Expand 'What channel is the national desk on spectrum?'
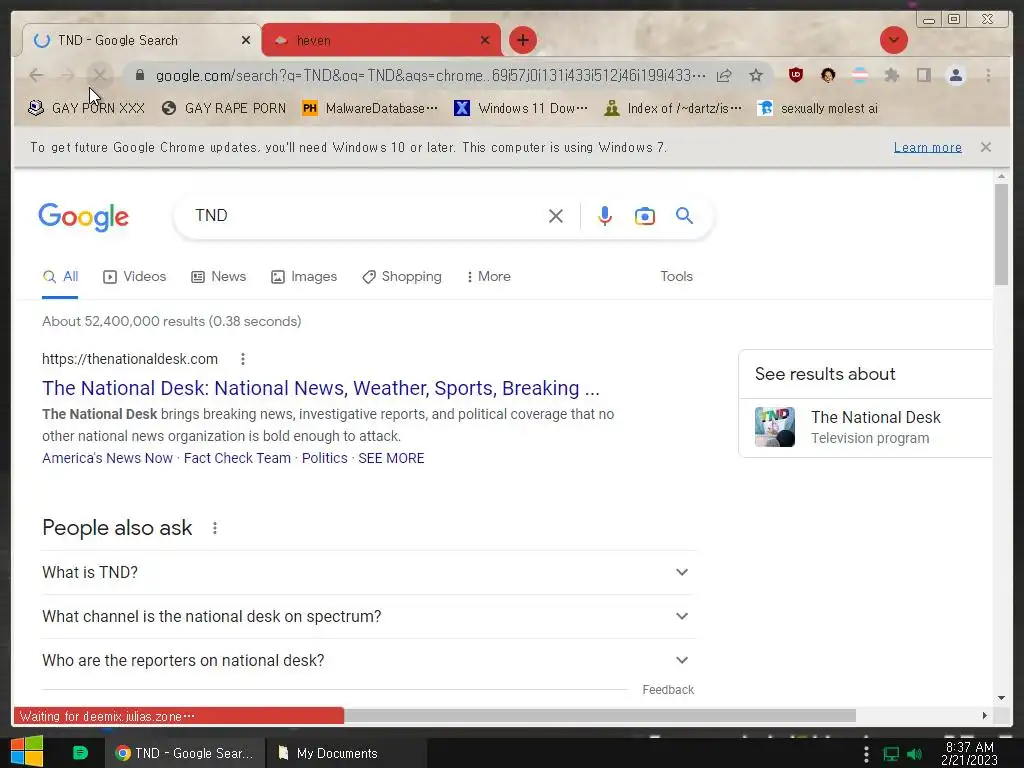This screenshot has width=1024, height=768. pos(368,616)
